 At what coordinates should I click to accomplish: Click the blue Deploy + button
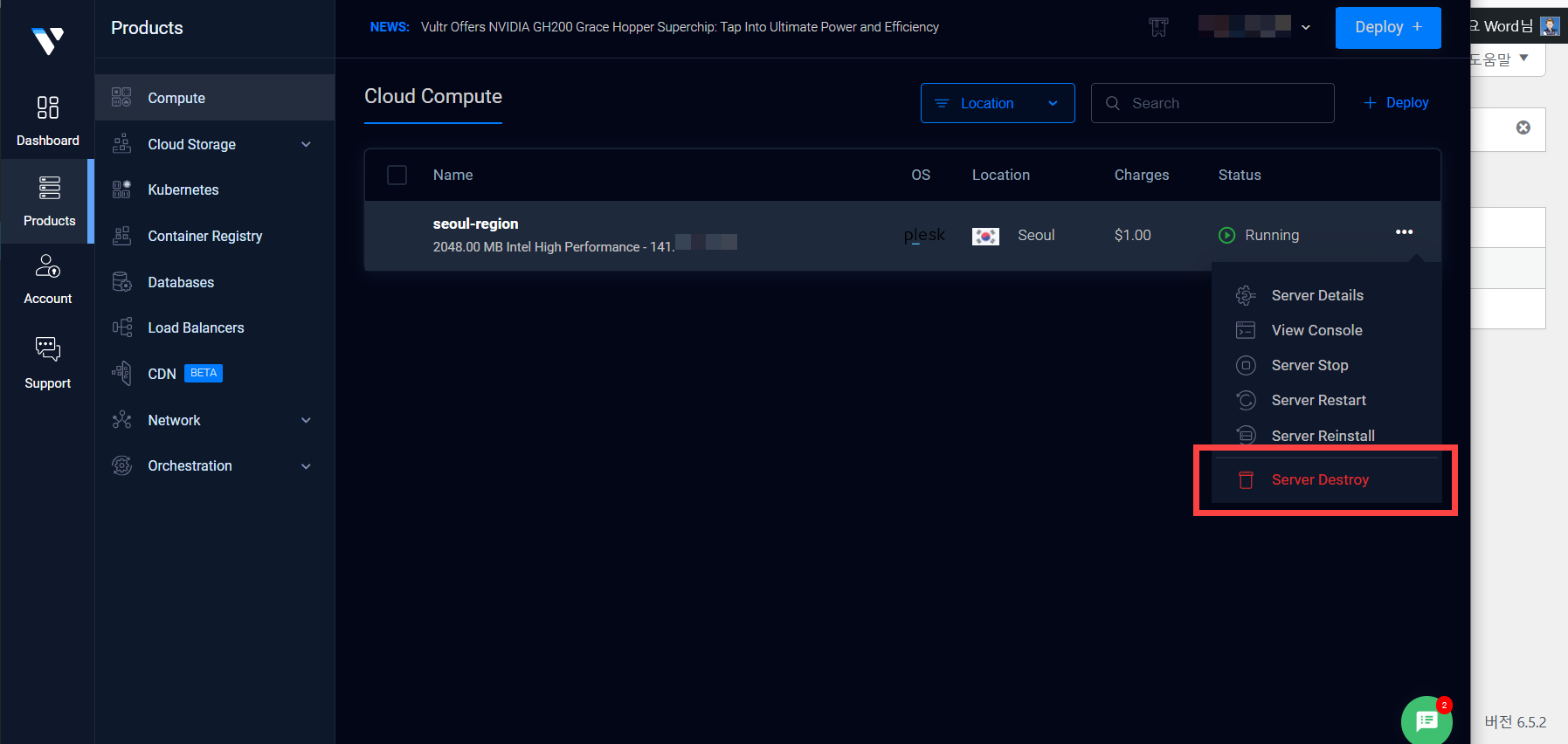click(x=1388, y=27)
